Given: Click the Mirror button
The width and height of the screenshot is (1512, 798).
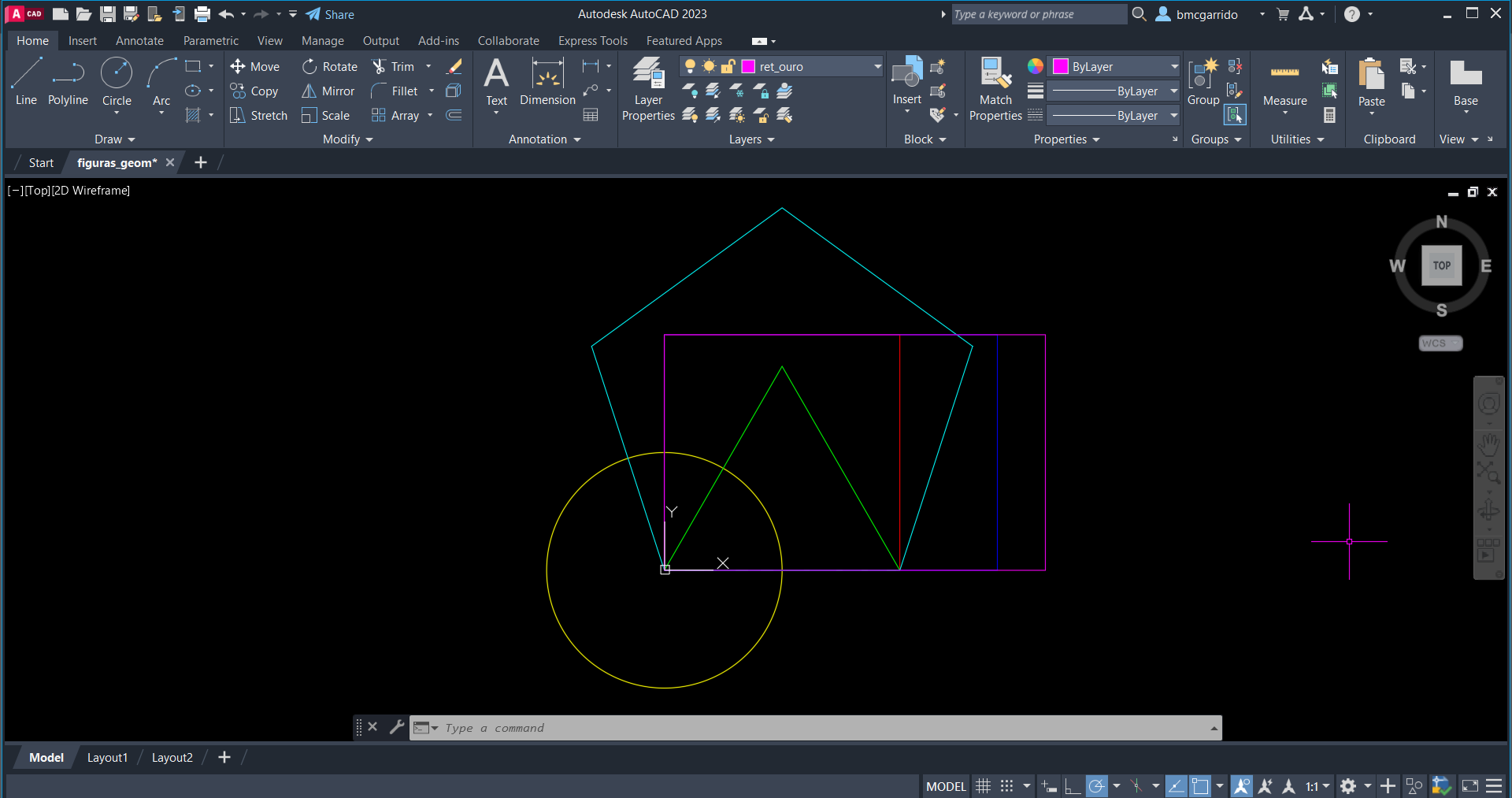Looking at the screenshot, I should tap(328, 91).
